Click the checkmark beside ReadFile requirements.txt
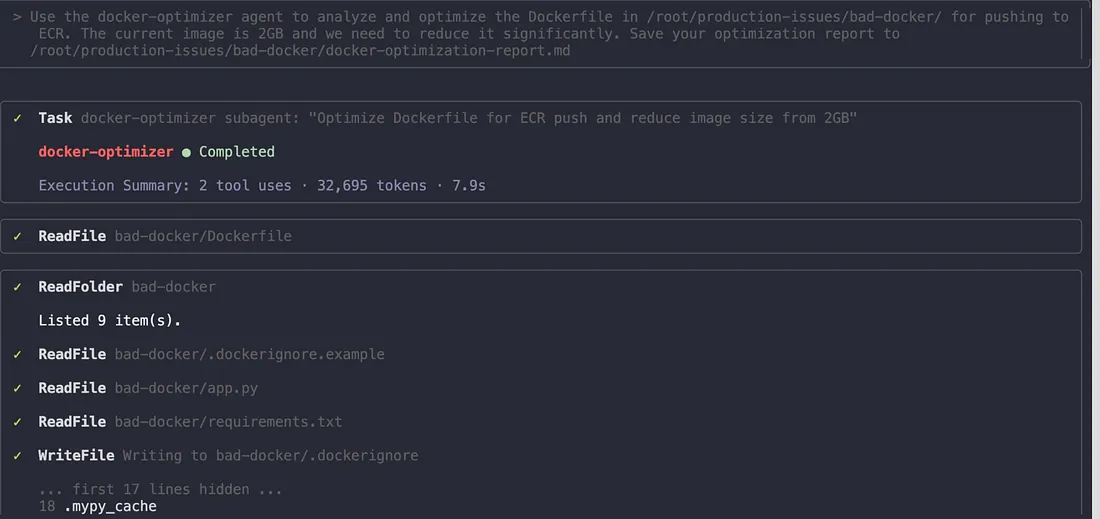This screenshot has height=519, width=1100. coord(18,422)
